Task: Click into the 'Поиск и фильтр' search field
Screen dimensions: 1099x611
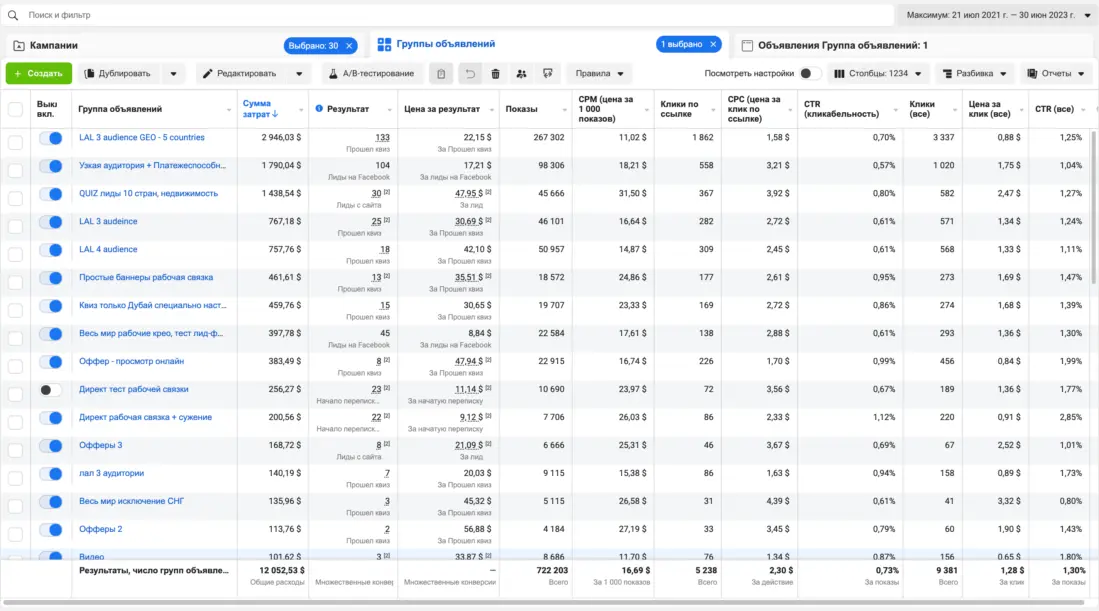Action: pyautogui.click(x=449, y=15)
